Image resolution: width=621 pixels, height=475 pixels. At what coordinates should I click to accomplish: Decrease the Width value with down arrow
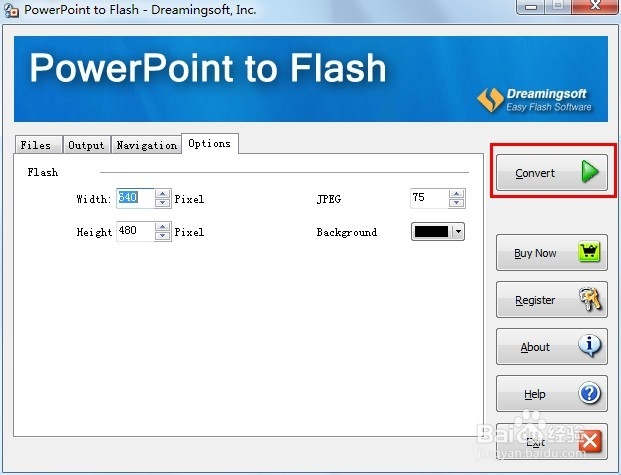(162, 203)
